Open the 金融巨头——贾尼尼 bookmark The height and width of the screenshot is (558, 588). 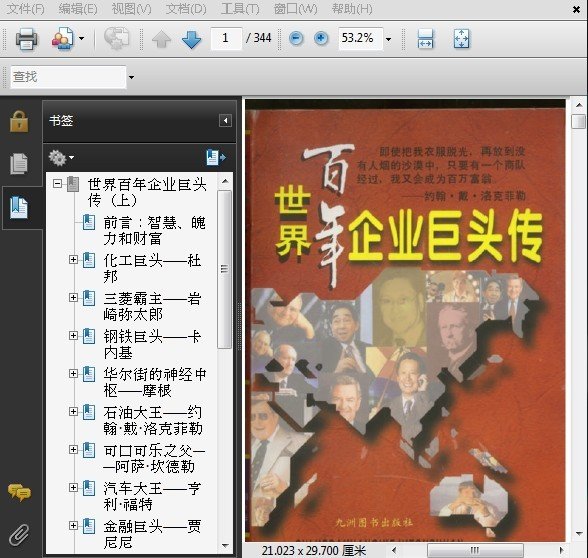[152, 535]
